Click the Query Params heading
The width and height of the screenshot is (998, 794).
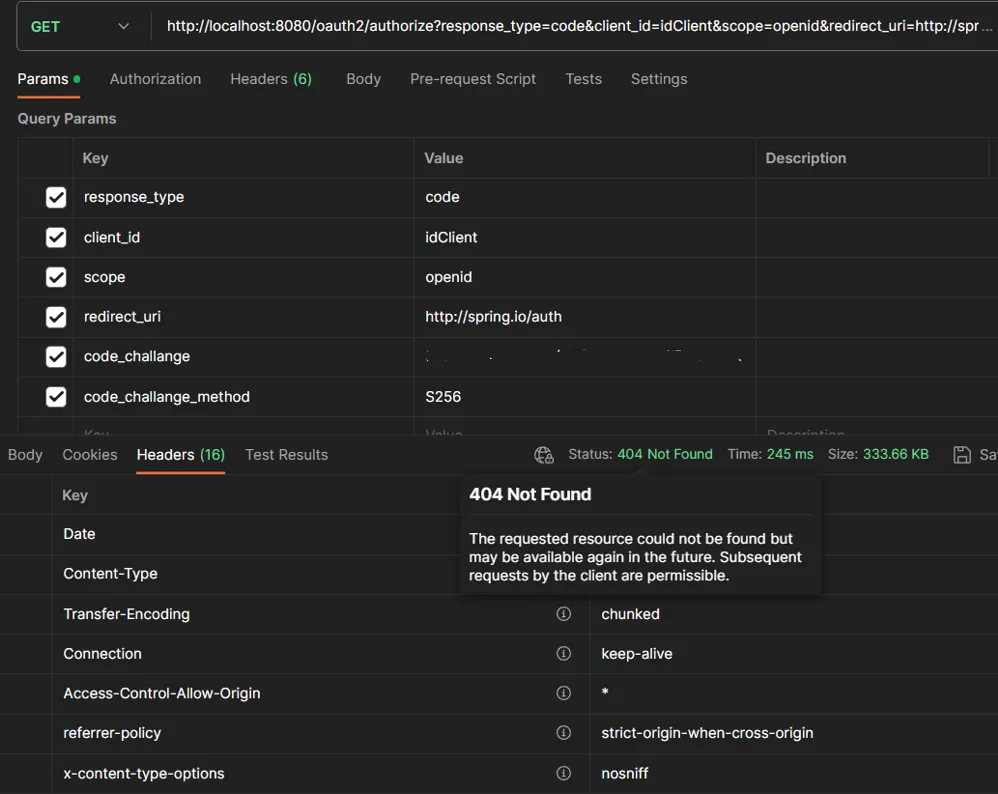click(67, 118)
